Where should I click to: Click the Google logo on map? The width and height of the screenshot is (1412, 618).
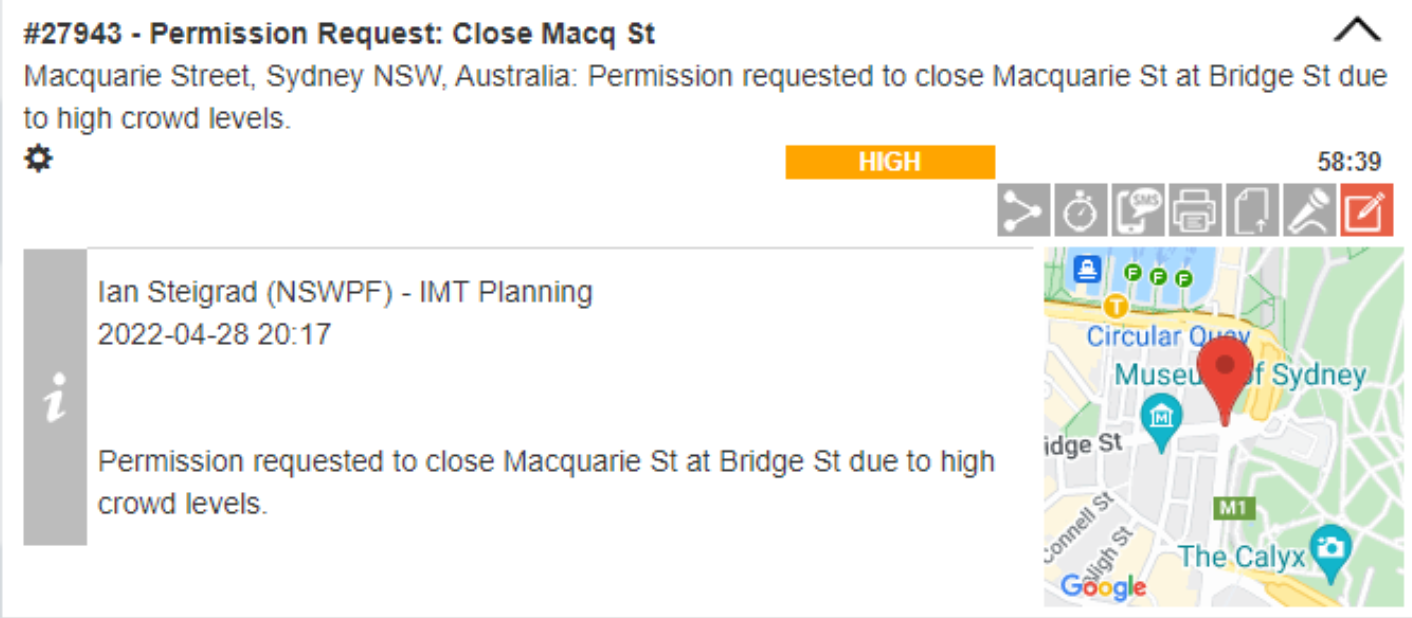tap(1103, 587)
